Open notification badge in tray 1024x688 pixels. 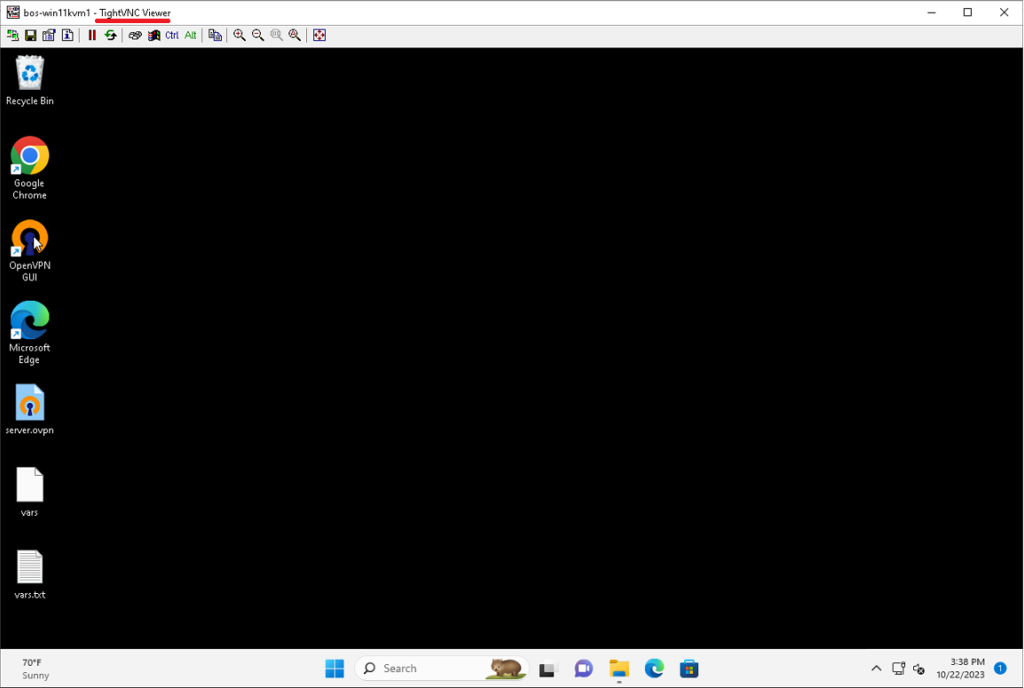(1000, 668)
